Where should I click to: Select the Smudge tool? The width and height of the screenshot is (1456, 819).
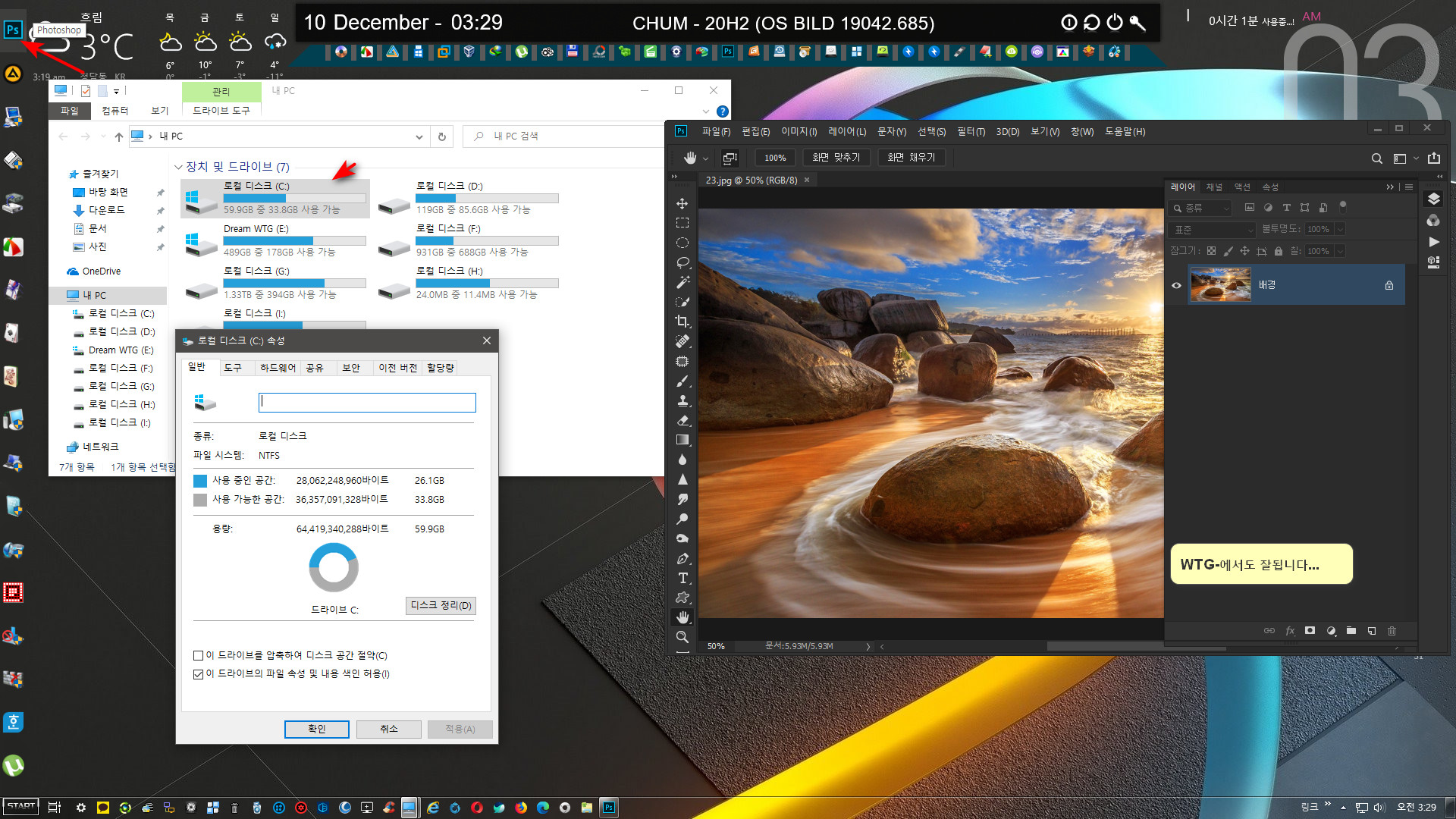pos(682,499)
